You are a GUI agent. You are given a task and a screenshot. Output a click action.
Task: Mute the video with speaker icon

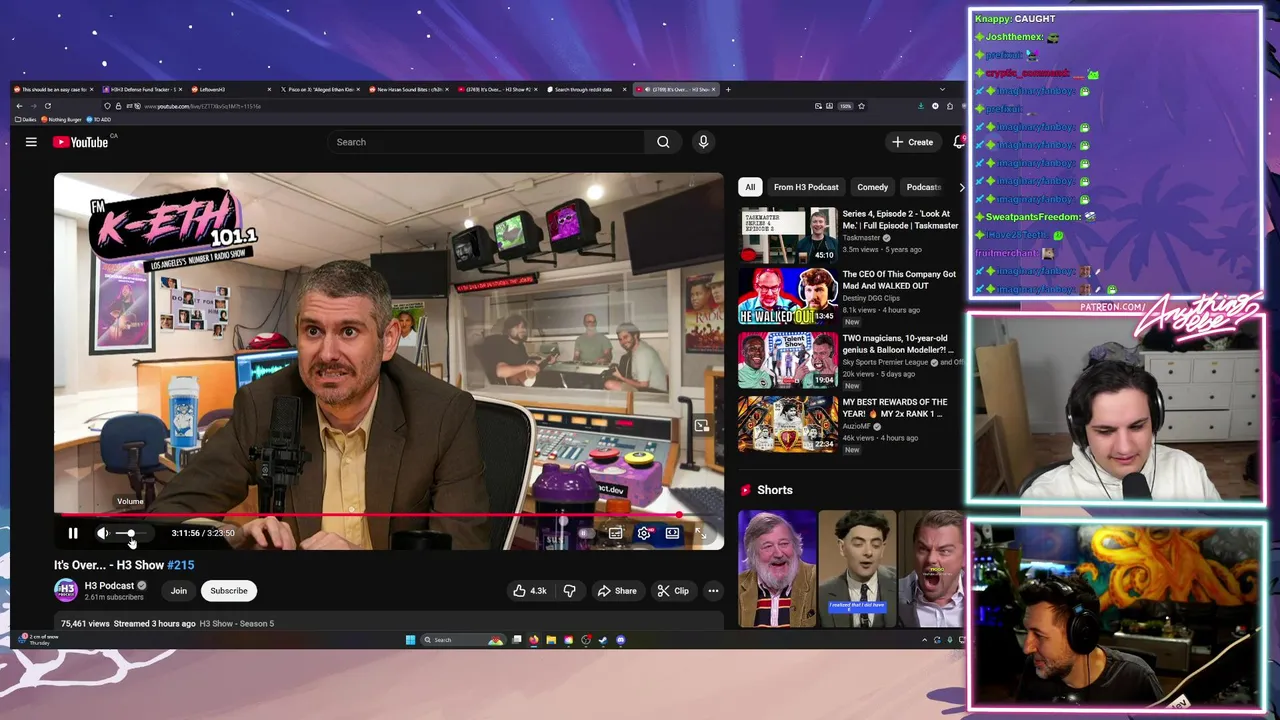pos(102,533)
